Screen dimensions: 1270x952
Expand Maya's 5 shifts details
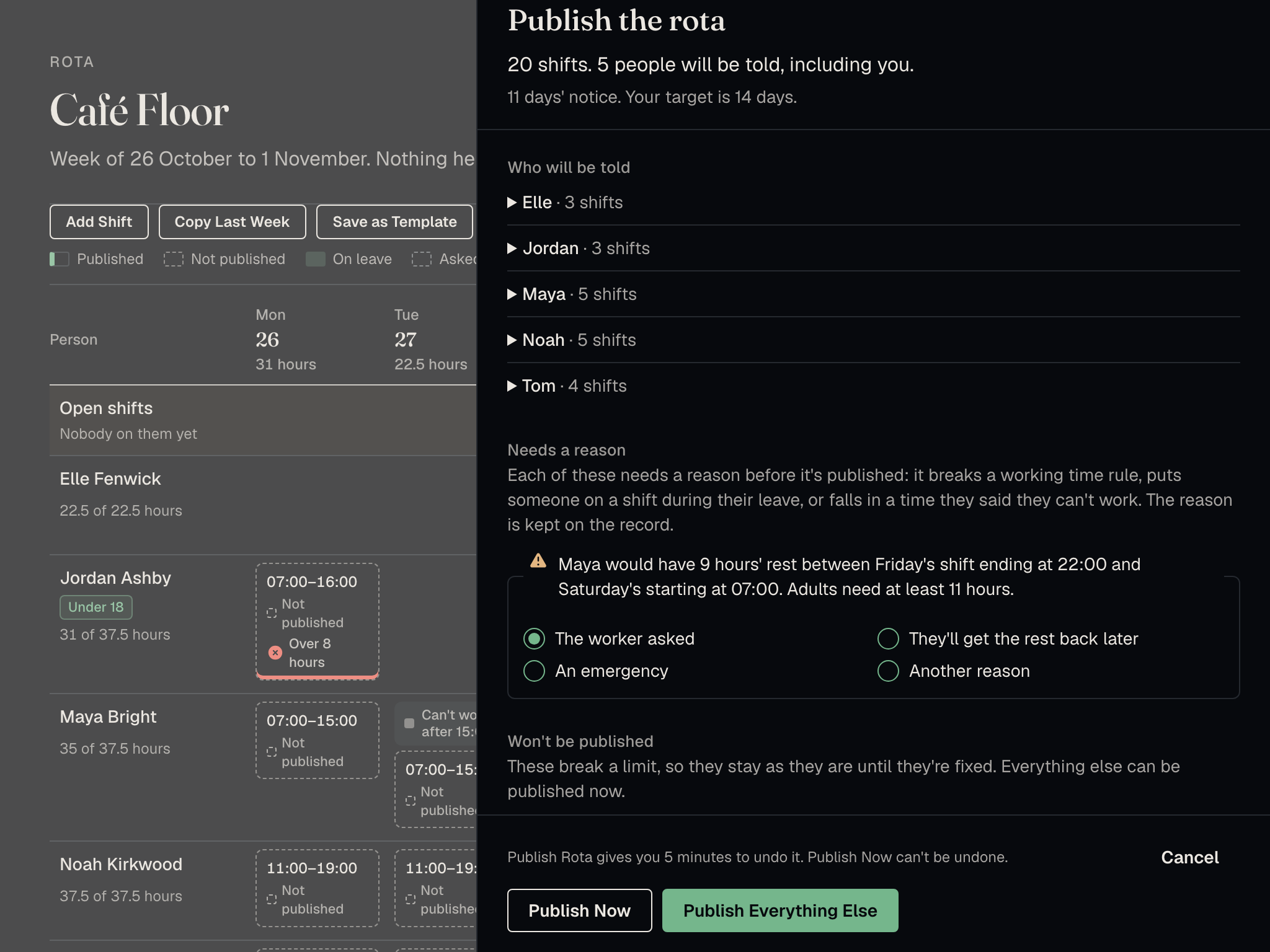tap(873, 294)
